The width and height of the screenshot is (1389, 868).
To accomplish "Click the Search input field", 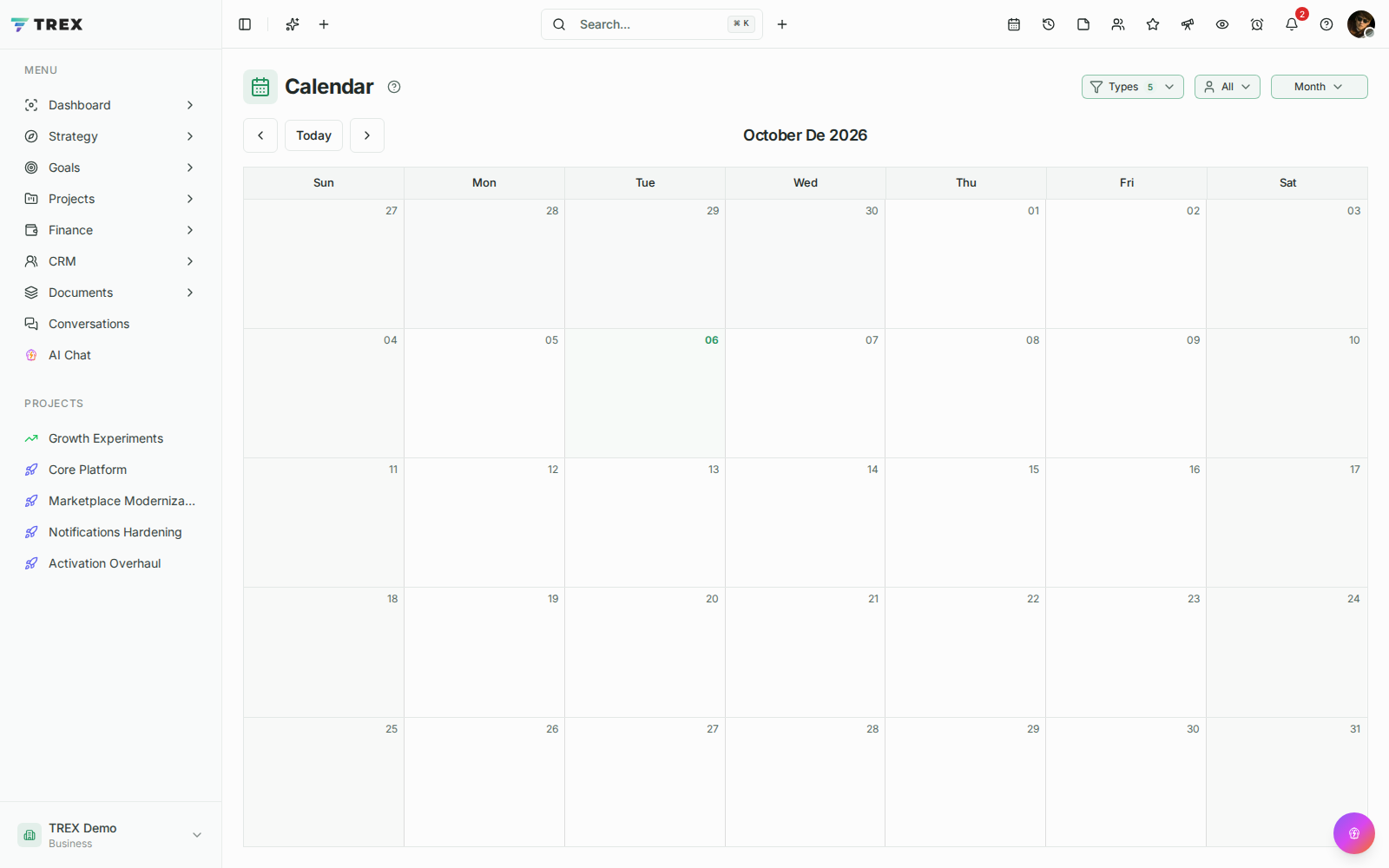I will click(652, 24).
